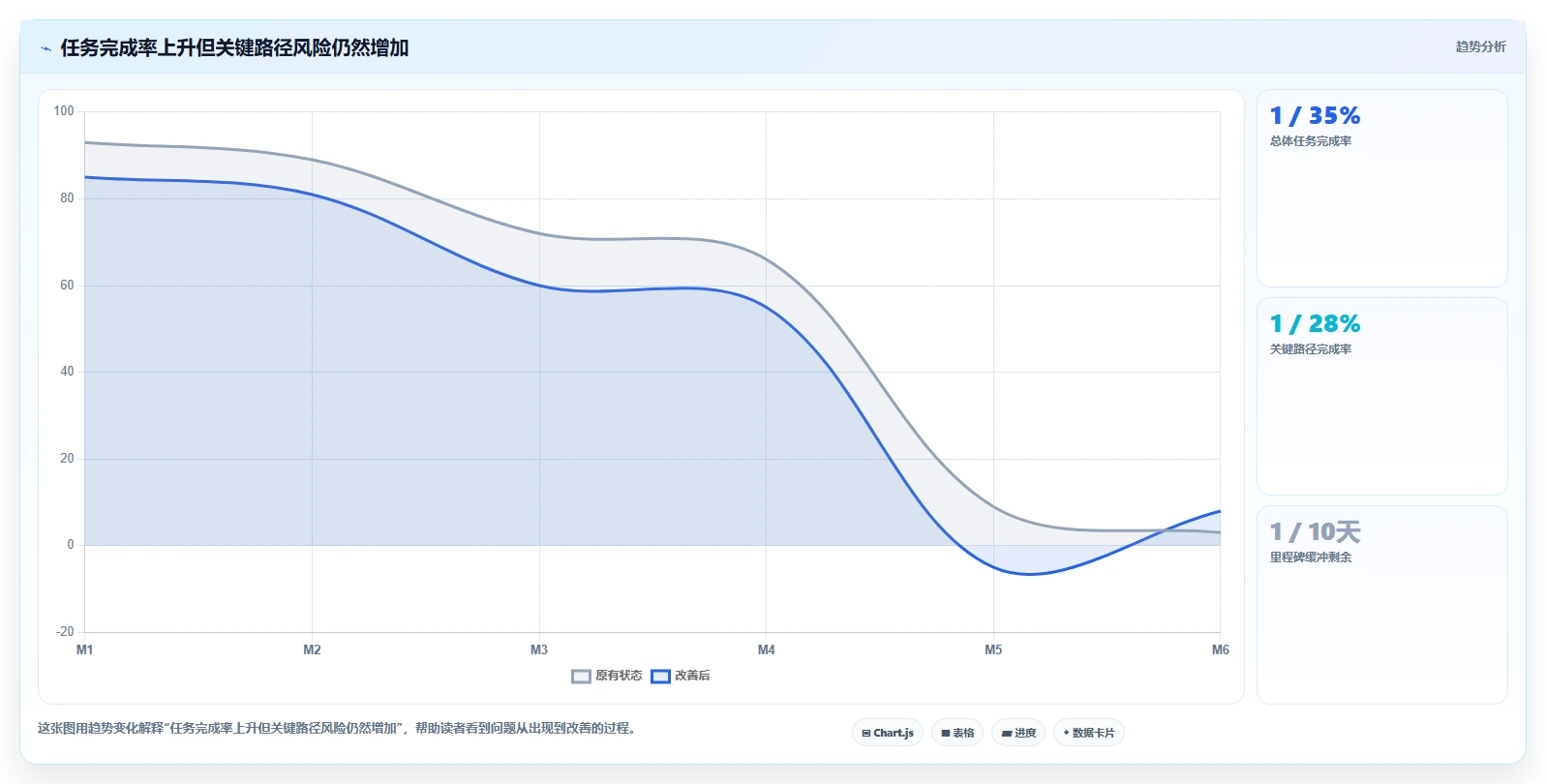Select the 表格 chip
Viewport: 1546px width, 784px height.
957,733
